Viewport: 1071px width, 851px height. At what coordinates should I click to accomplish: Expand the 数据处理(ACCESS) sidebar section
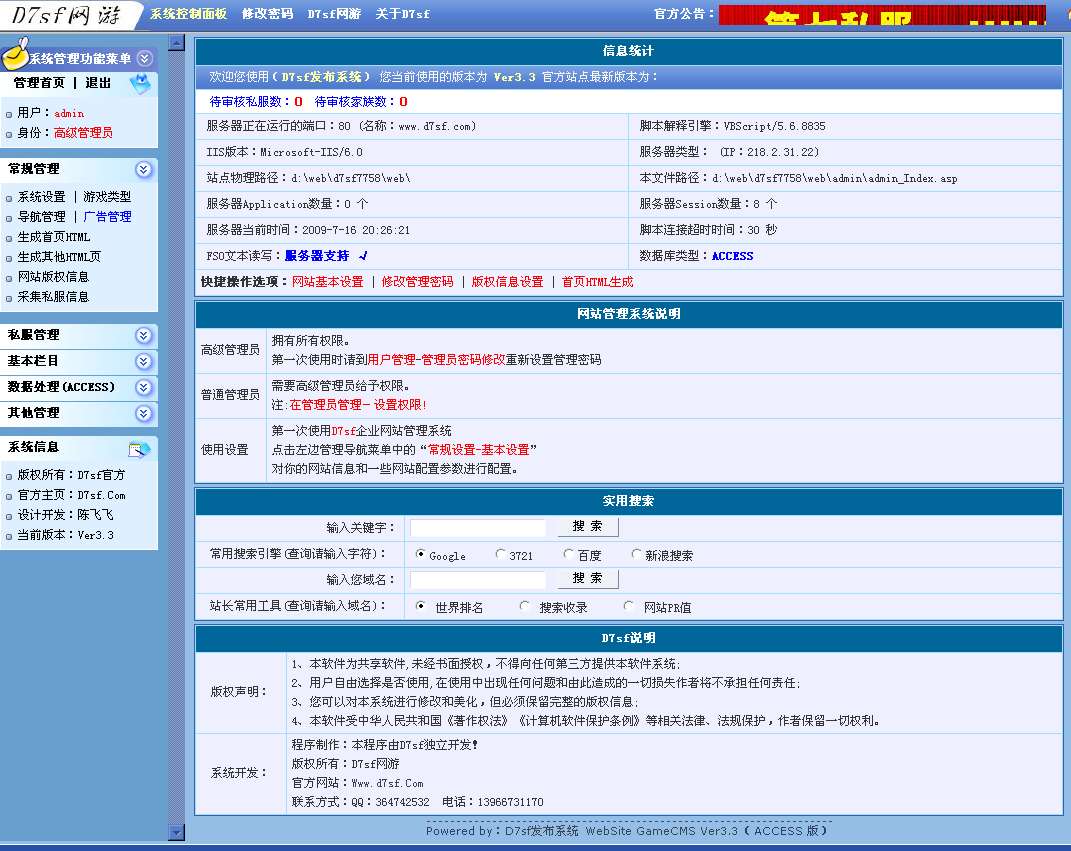click(144, 387)
